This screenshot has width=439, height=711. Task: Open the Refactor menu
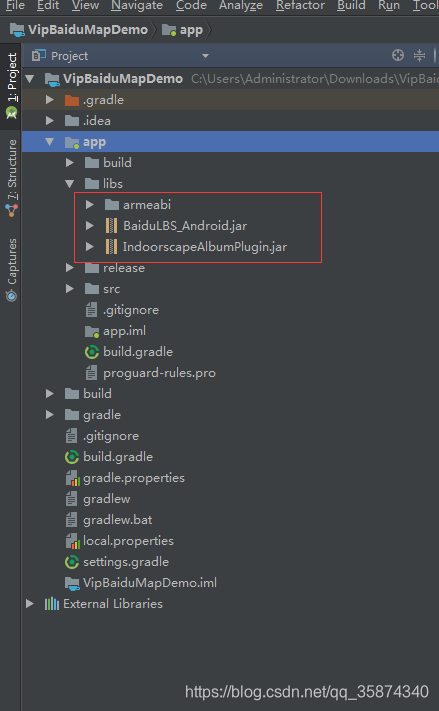click(300, 5)
